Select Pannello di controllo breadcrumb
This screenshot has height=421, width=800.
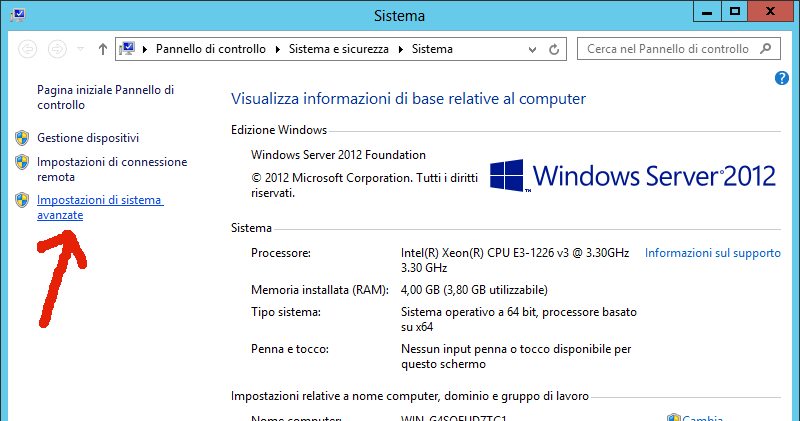pyautogui.click(x=211, y=49)
